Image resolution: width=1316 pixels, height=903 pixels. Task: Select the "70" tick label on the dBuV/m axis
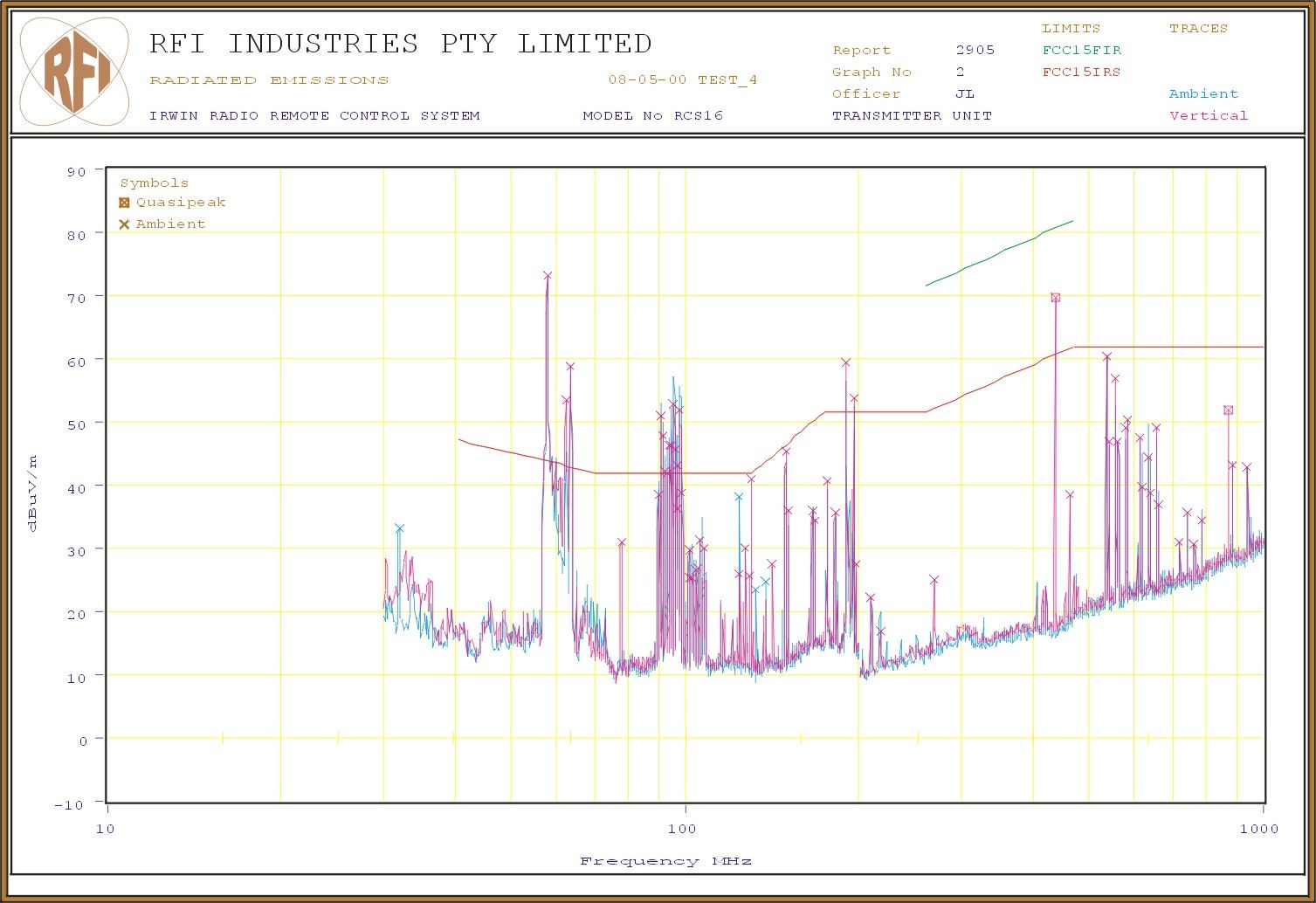pos(77,299)
